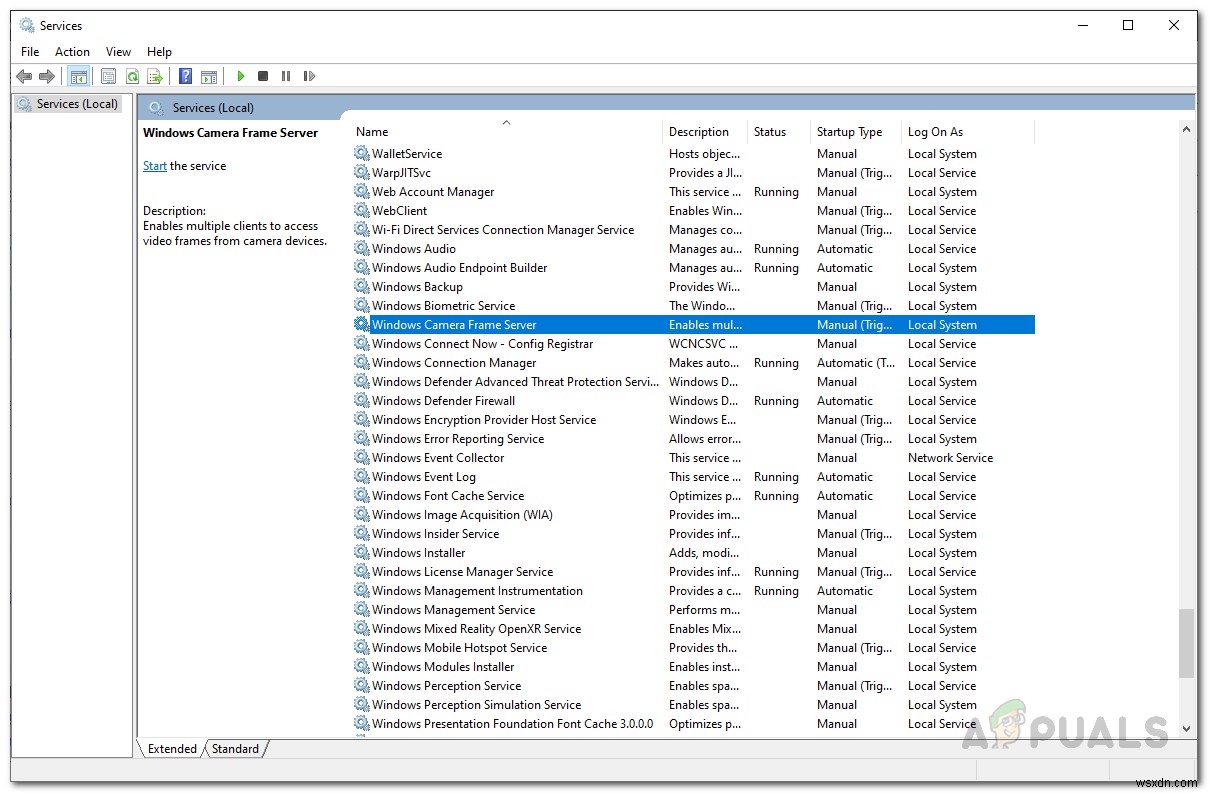Click the Restart Service toolbar icon

[309, 76]
